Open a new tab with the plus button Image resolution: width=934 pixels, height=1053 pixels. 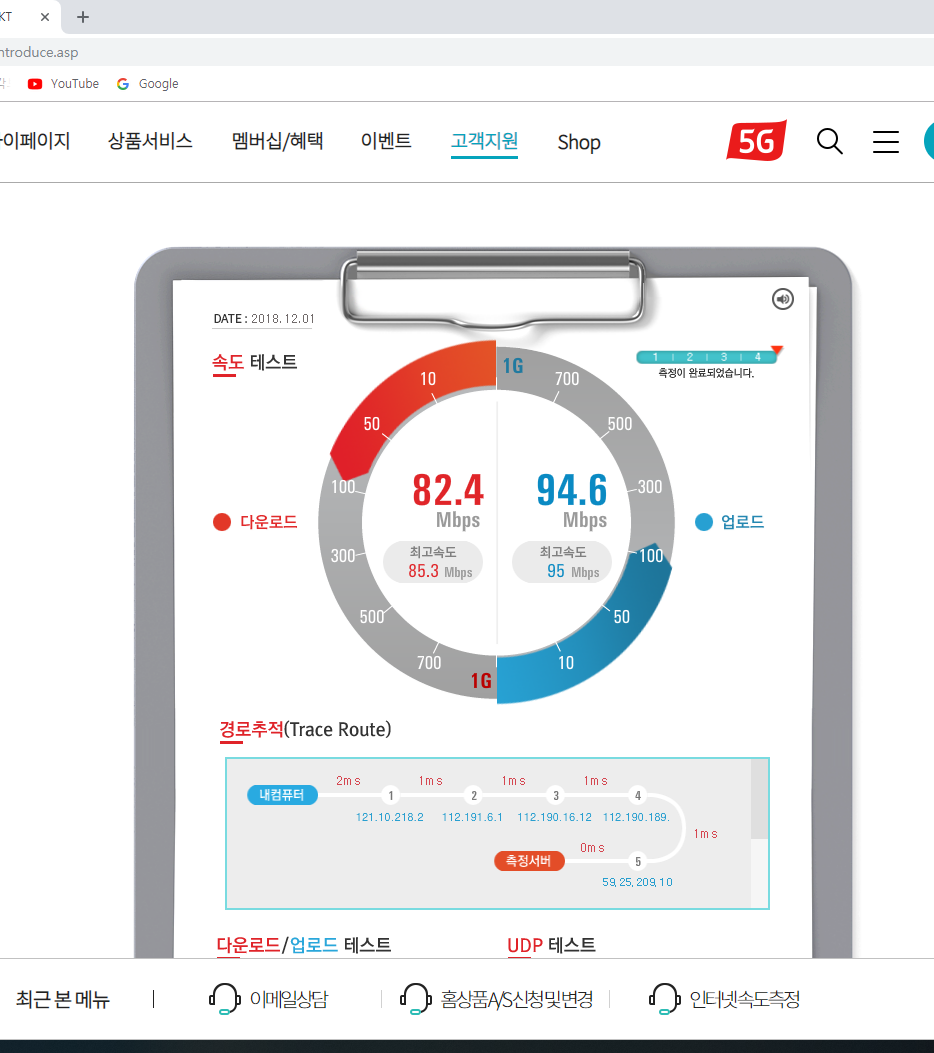[x=83, y=17]
